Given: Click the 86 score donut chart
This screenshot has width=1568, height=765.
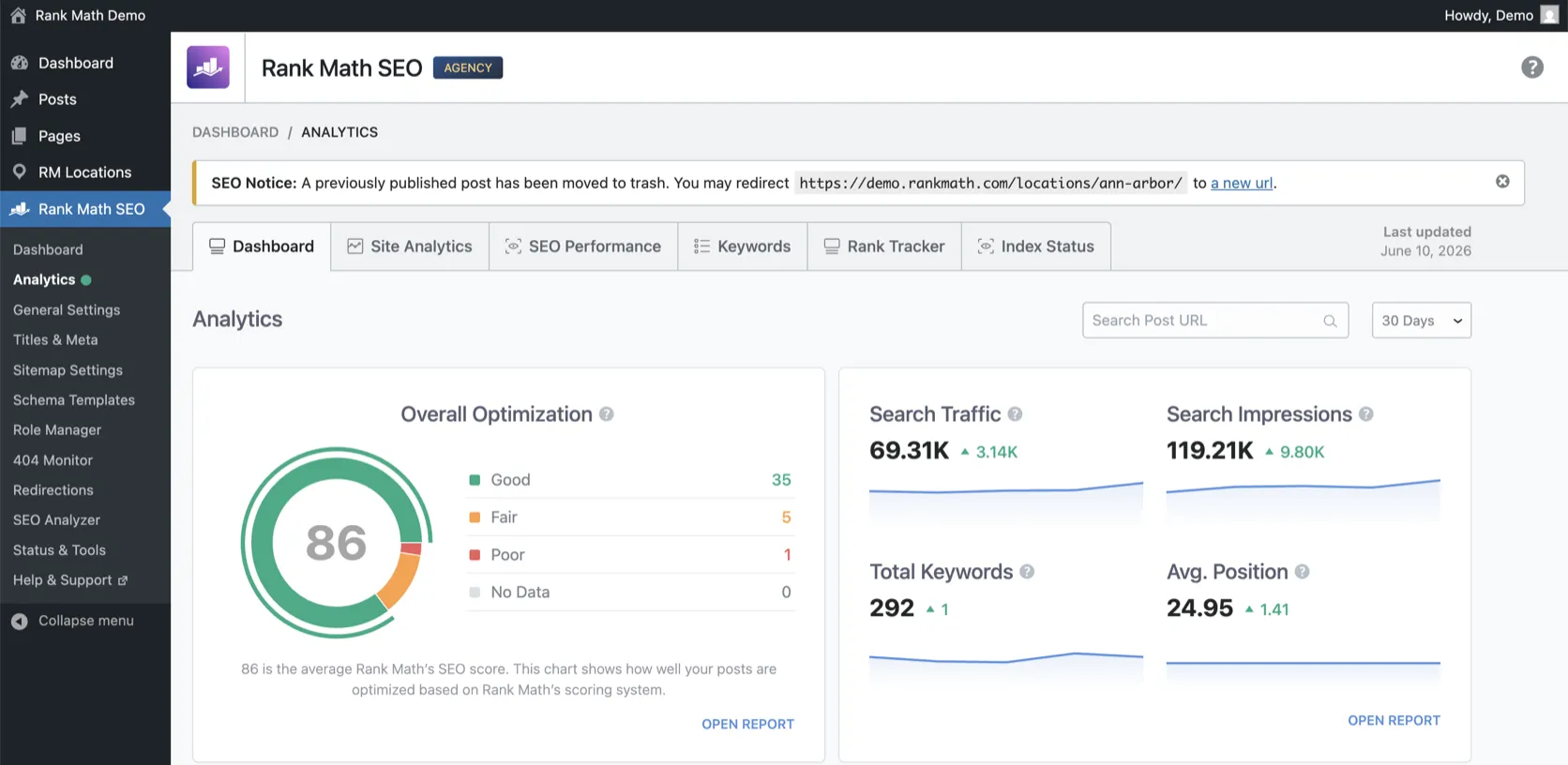Looking at the screenshot, I should pos(337,543).
